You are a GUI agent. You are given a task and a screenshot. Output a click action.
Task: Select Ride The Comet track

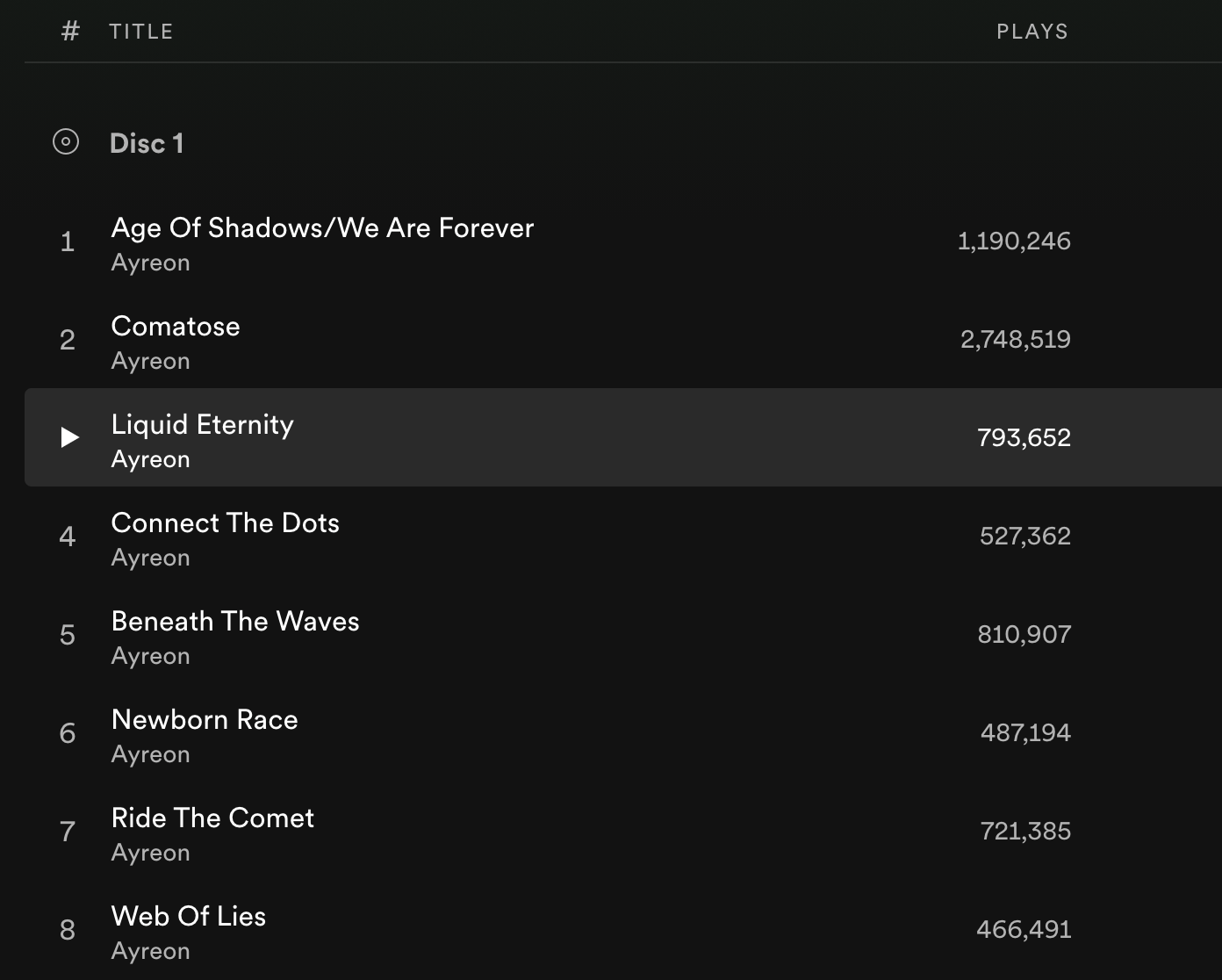coord(212,818)
